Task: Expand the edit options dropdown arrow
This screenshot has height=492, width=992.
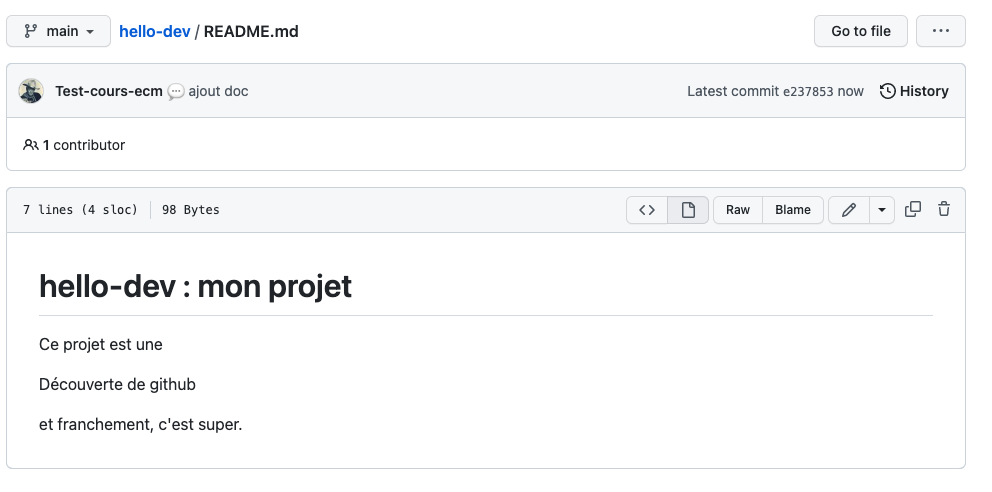Action: point(881,210)
